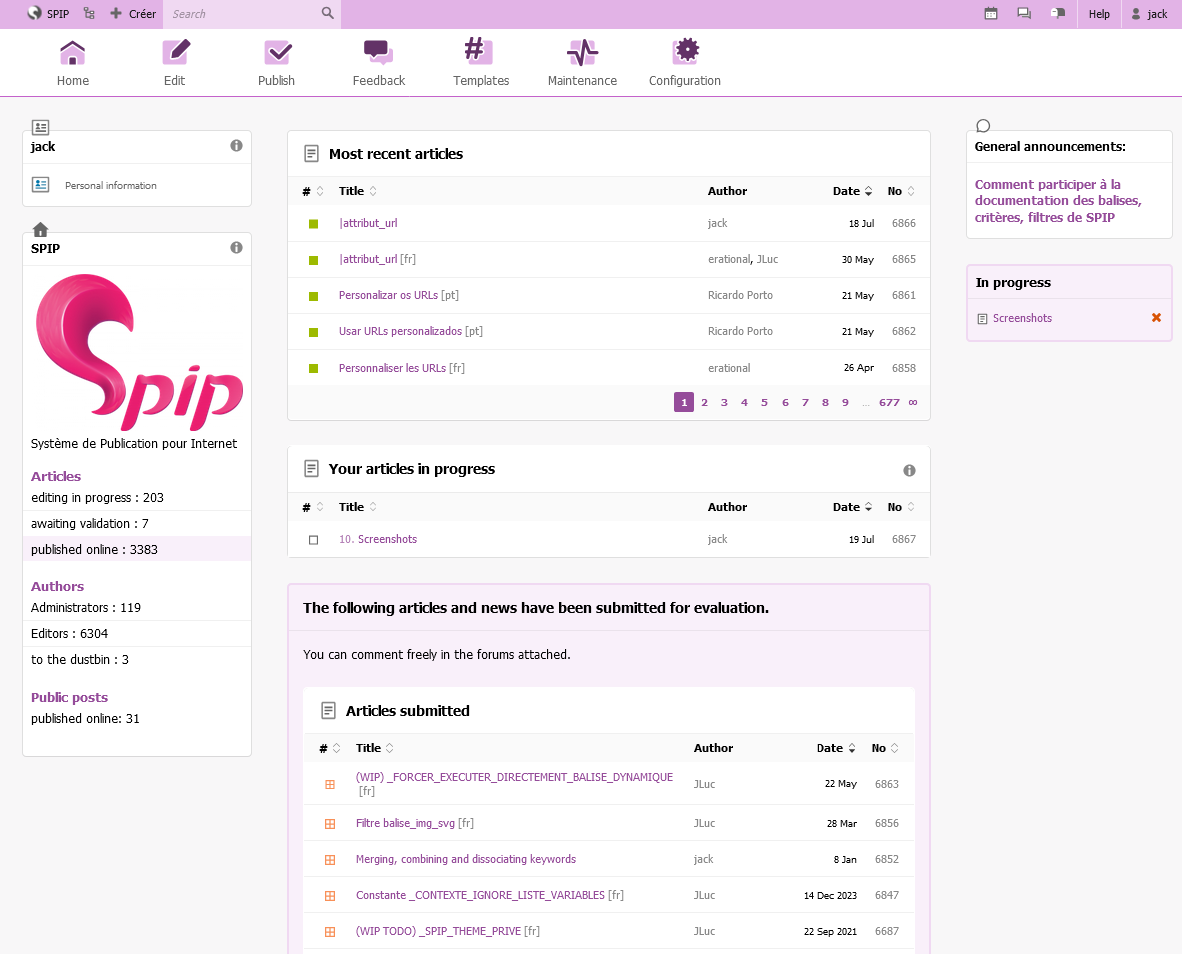Go to page 5 of recent articles

coord(764,402)
